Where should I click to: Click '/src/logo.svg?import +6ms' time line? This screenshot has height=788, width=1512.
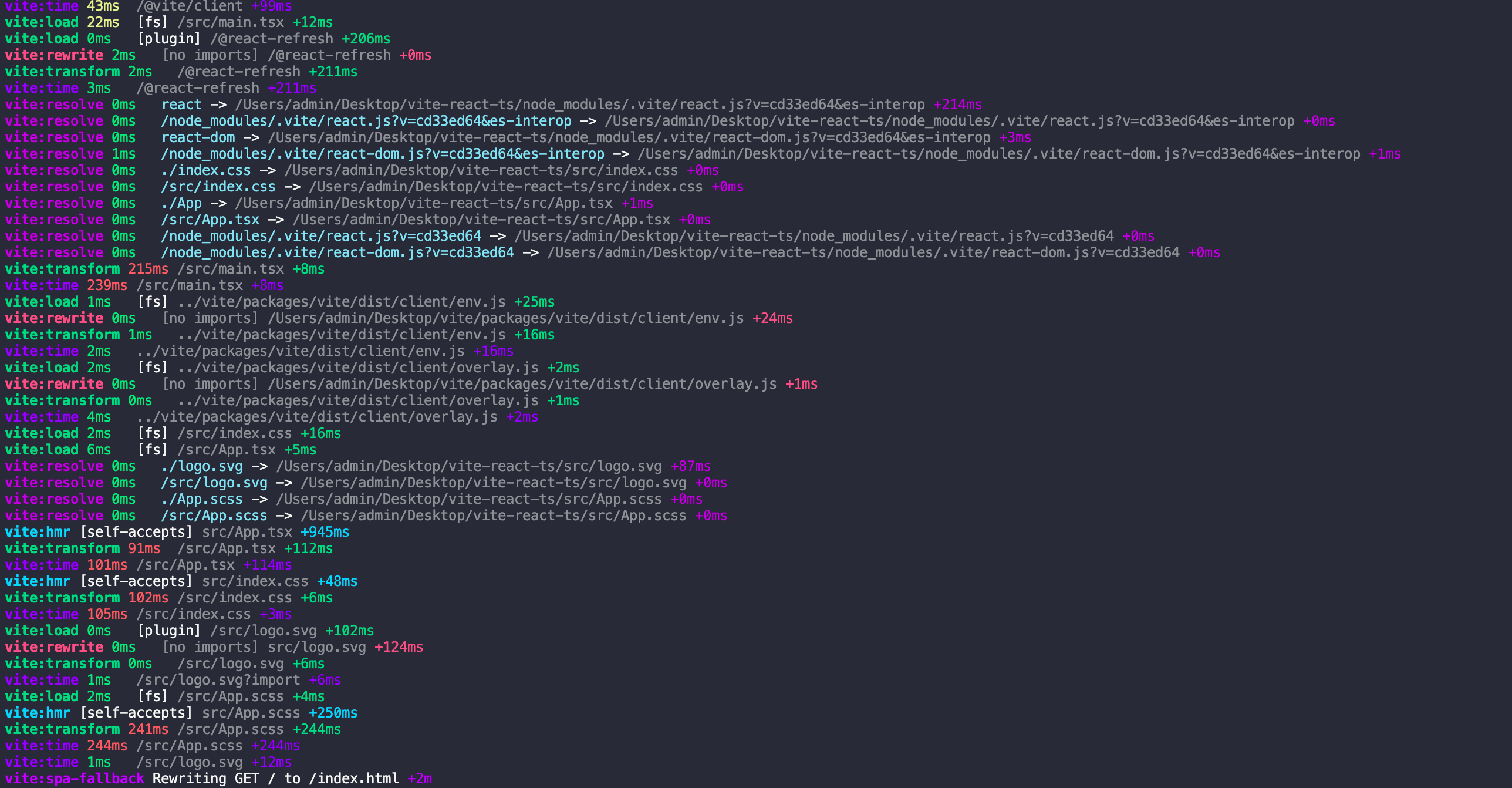238,680
